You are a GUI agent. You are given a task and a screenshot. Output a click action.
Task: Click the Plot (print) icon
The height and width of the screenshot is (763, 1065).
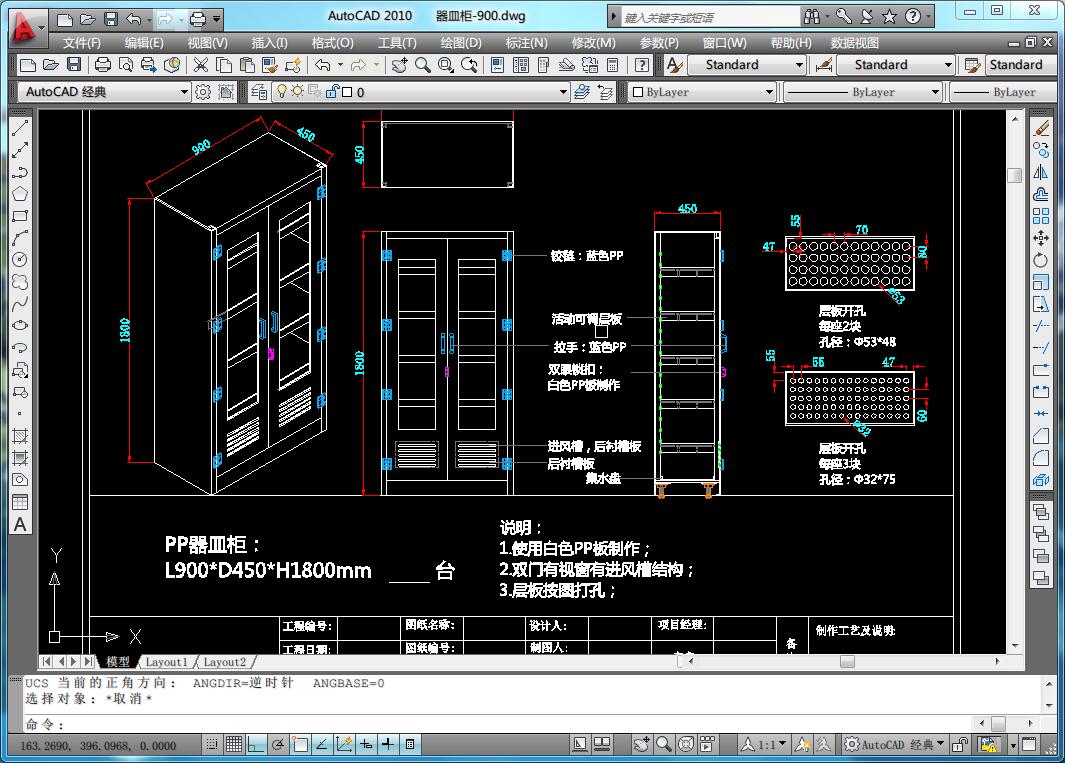point(103,65)
